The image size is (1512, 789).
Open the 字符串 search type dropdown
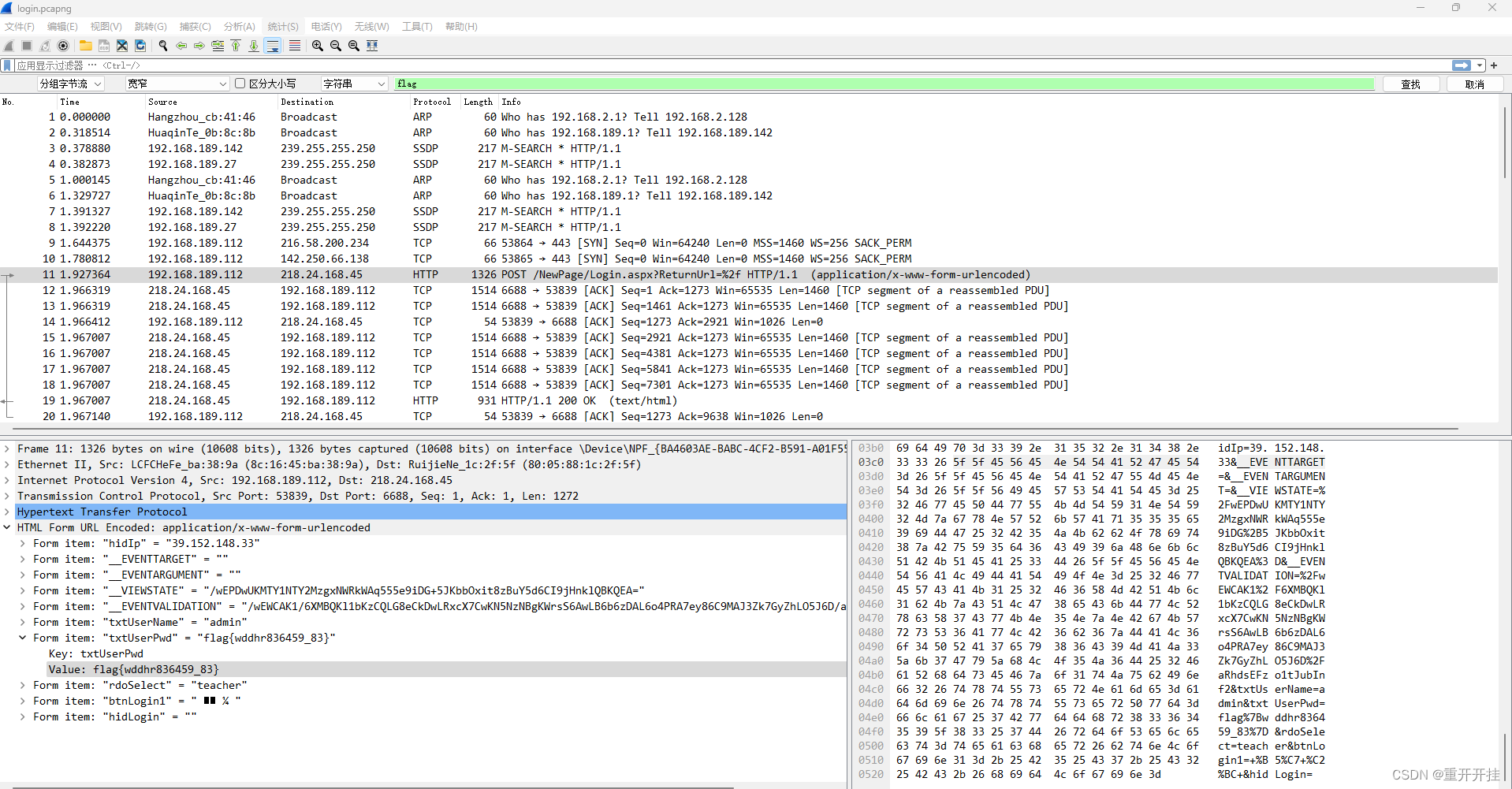353,84
